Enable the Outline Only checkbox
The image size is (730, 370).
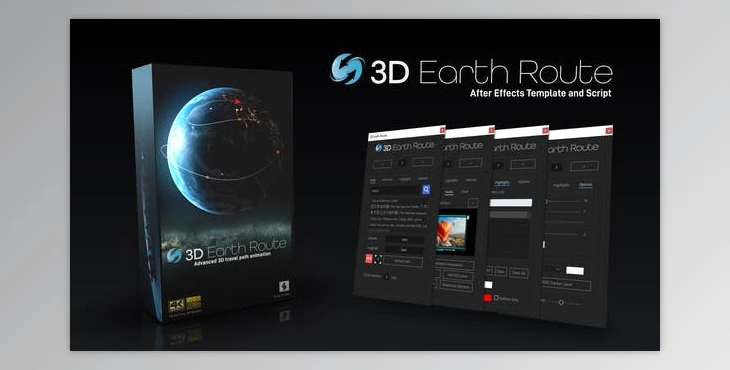(x=496, y=298)
